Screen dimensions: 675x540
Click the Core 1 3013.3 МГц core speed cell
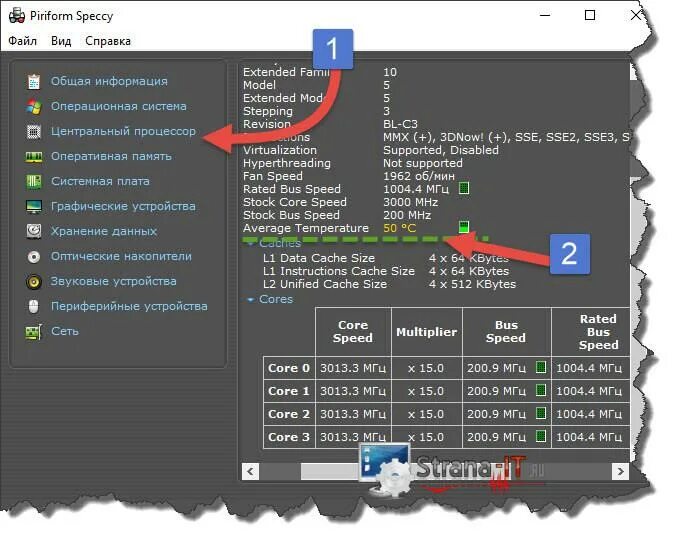353,391
